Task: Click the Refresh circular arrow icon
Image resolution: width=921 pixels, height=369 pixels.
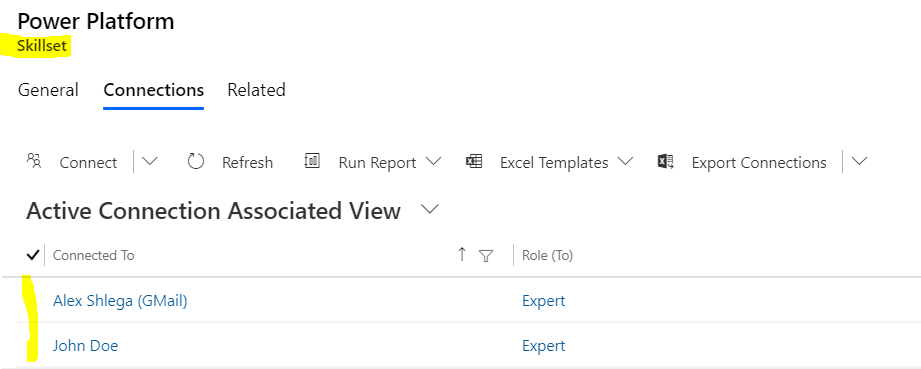Action: pos(196,161)
